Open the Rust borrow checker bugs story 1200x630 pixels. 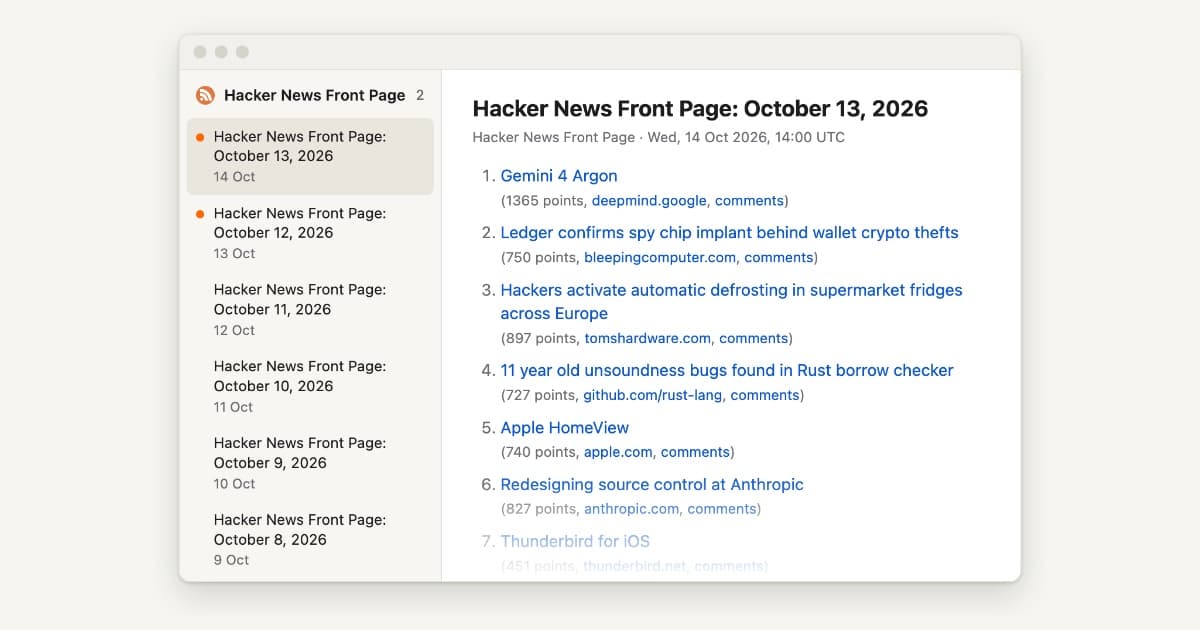point(727,371)
